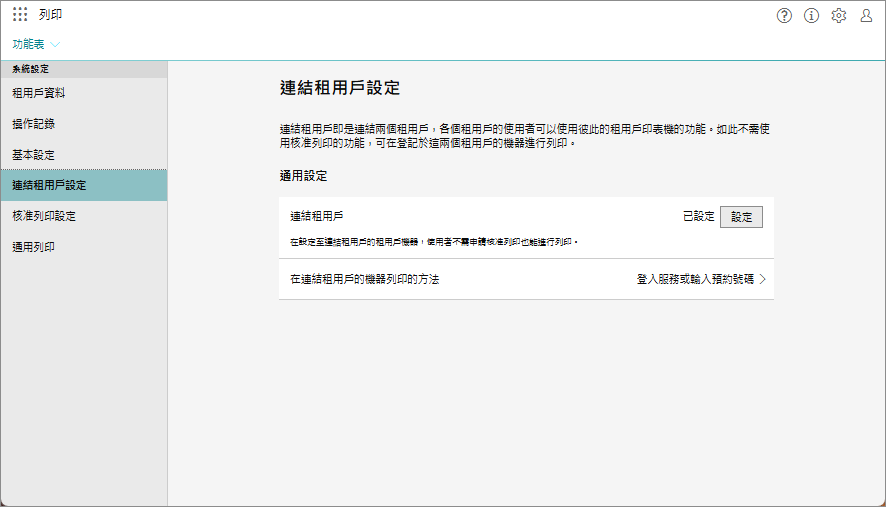Expand the chevron next to 功能表
This screenshot has width=886, height=507.
pos(55,45)
